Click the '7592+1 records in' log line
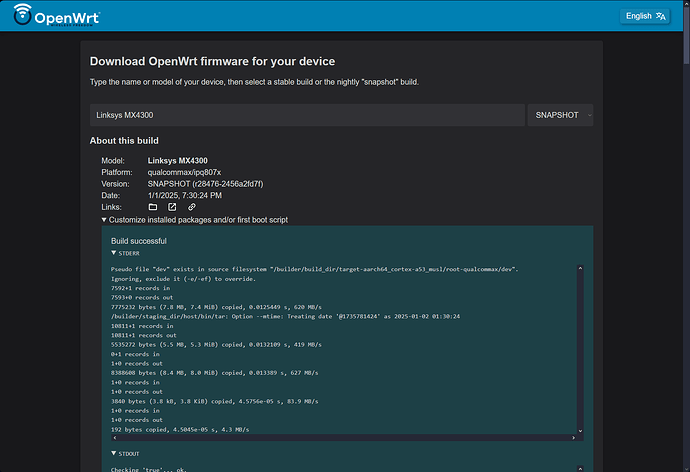The height and width of the screenshot is (472, 690). click(140, 288)
